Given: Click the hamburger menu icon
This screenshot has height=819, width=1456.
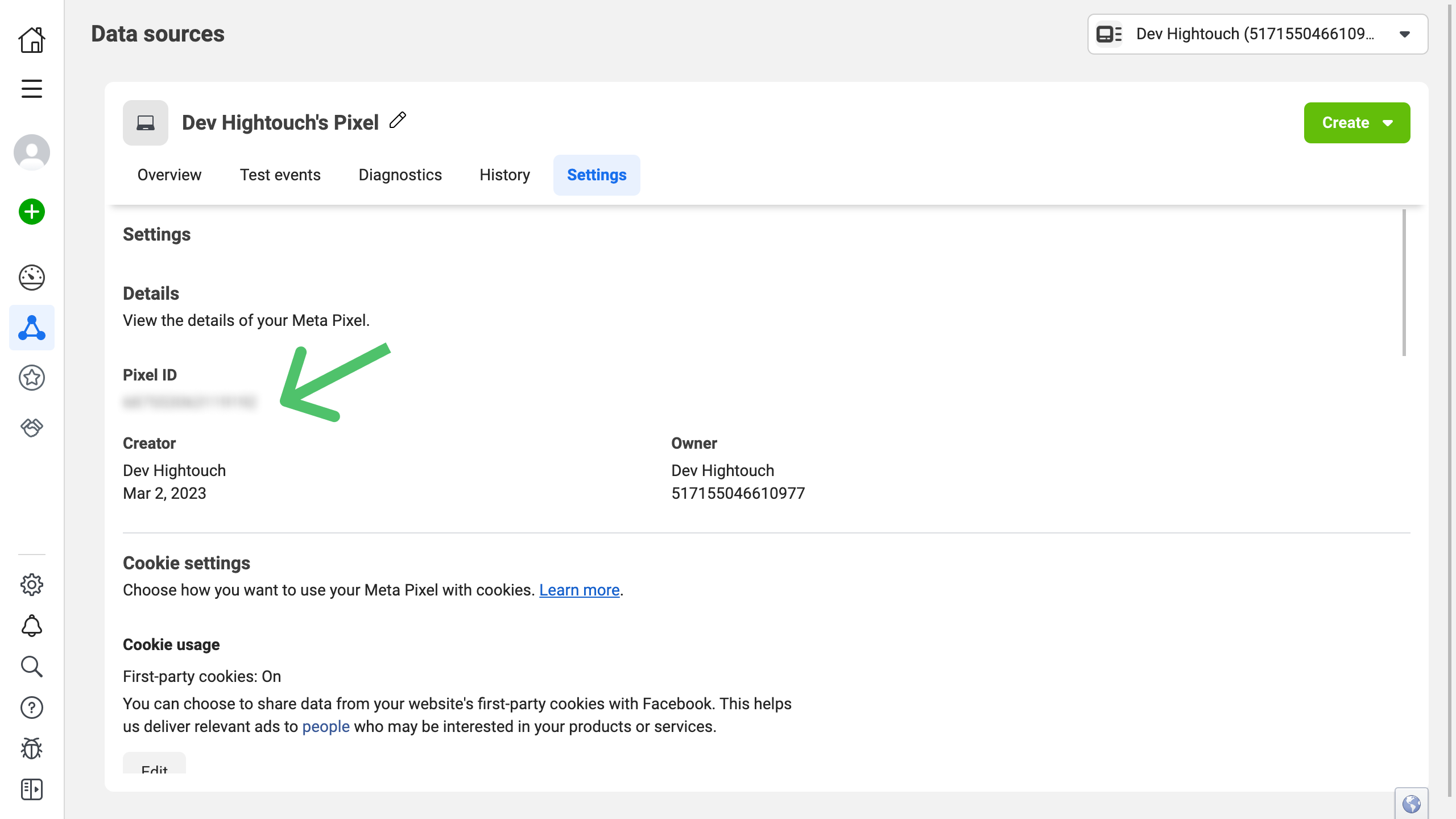Looking at the screenshot, I should pyautogui.click(x=32, y=89).
